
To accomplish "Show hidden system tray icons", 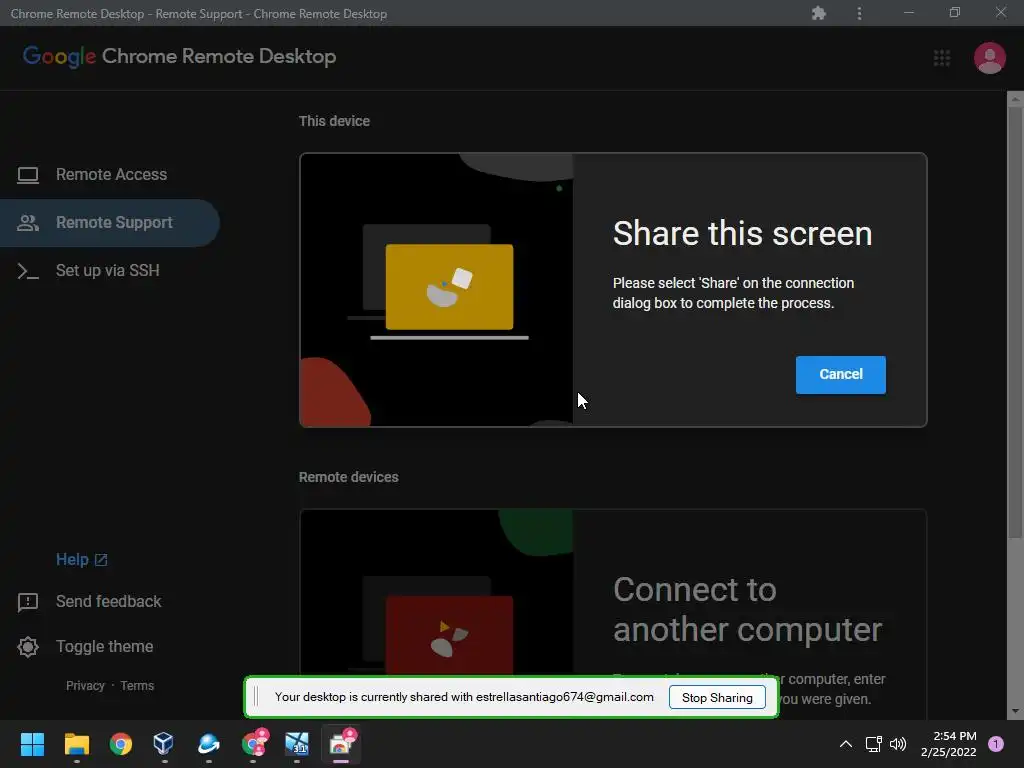I will tap(846, 744).
